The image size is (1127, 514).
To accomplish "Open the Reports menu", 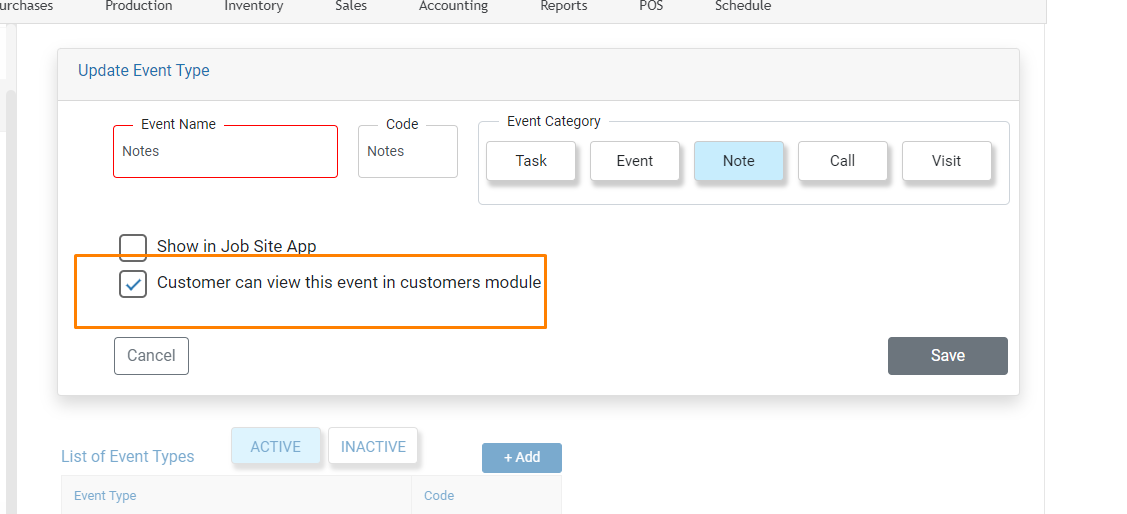I will (564, 6).
